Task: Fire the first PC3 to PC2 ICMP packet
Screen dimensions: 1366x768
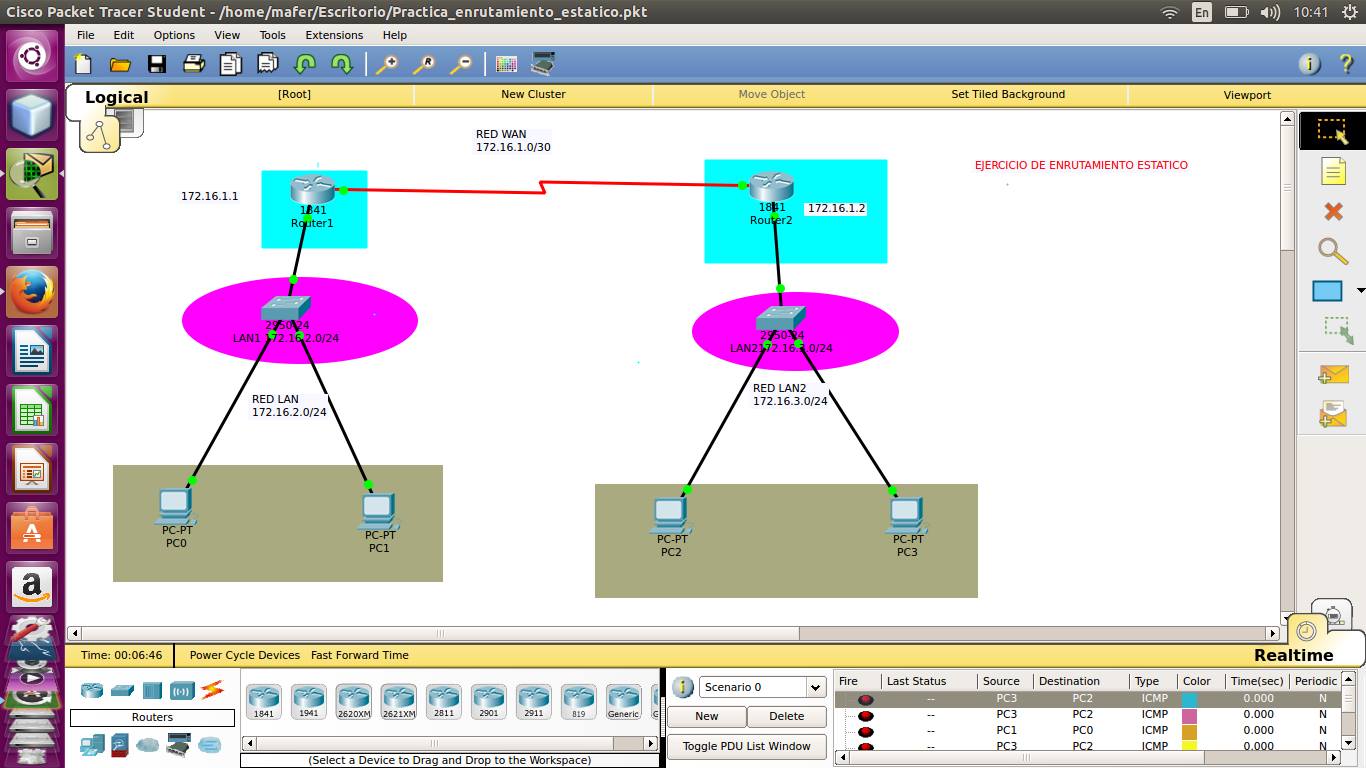Action: pos(864,698)
